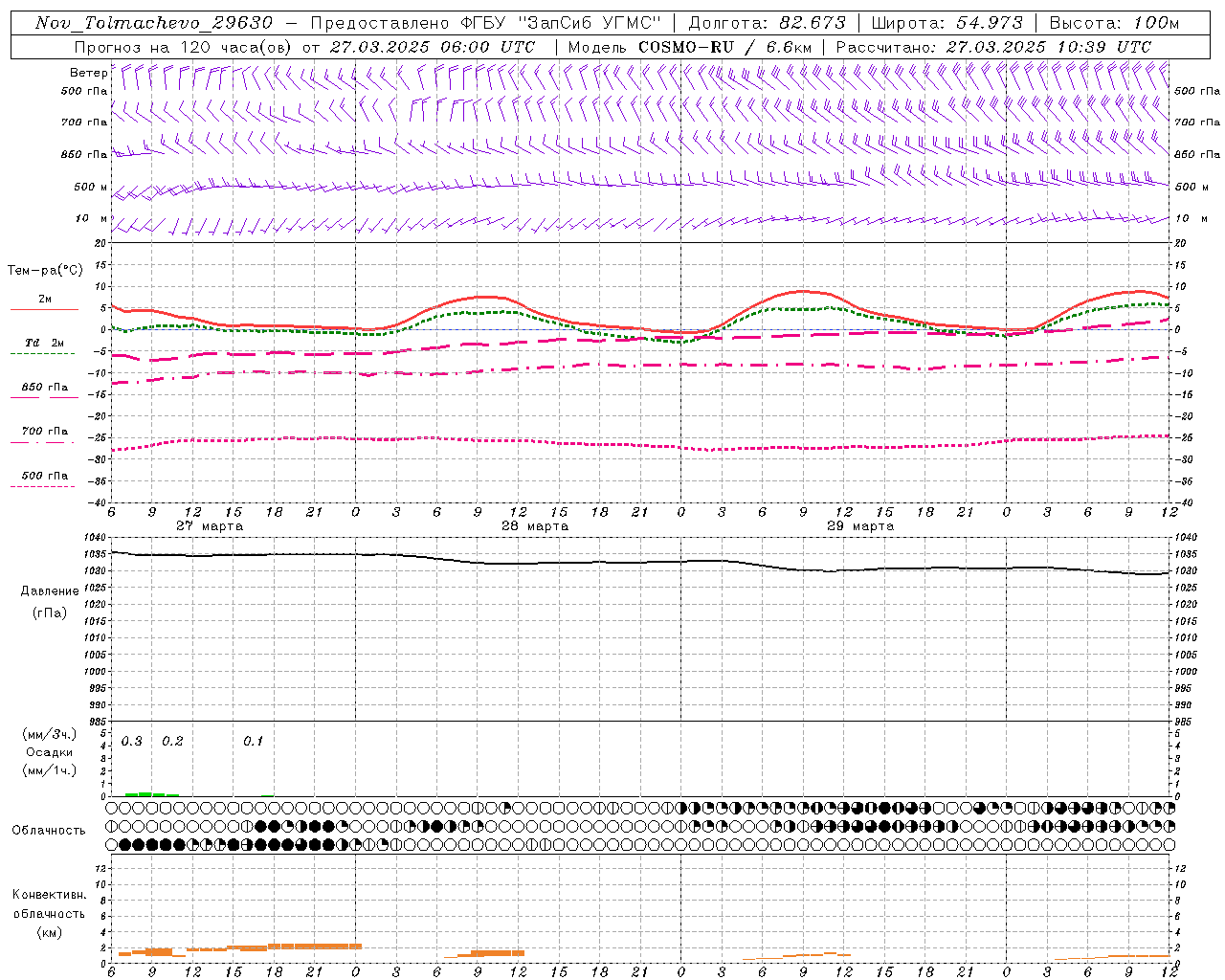The image size is (1225, 980).
Task: Click the 'Ветер' wind panel label
Action: click(88, 73)
